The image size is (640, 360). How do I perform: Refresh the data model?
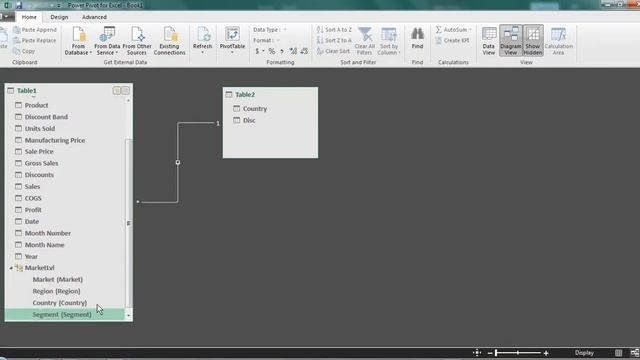(x=202, y=41)
